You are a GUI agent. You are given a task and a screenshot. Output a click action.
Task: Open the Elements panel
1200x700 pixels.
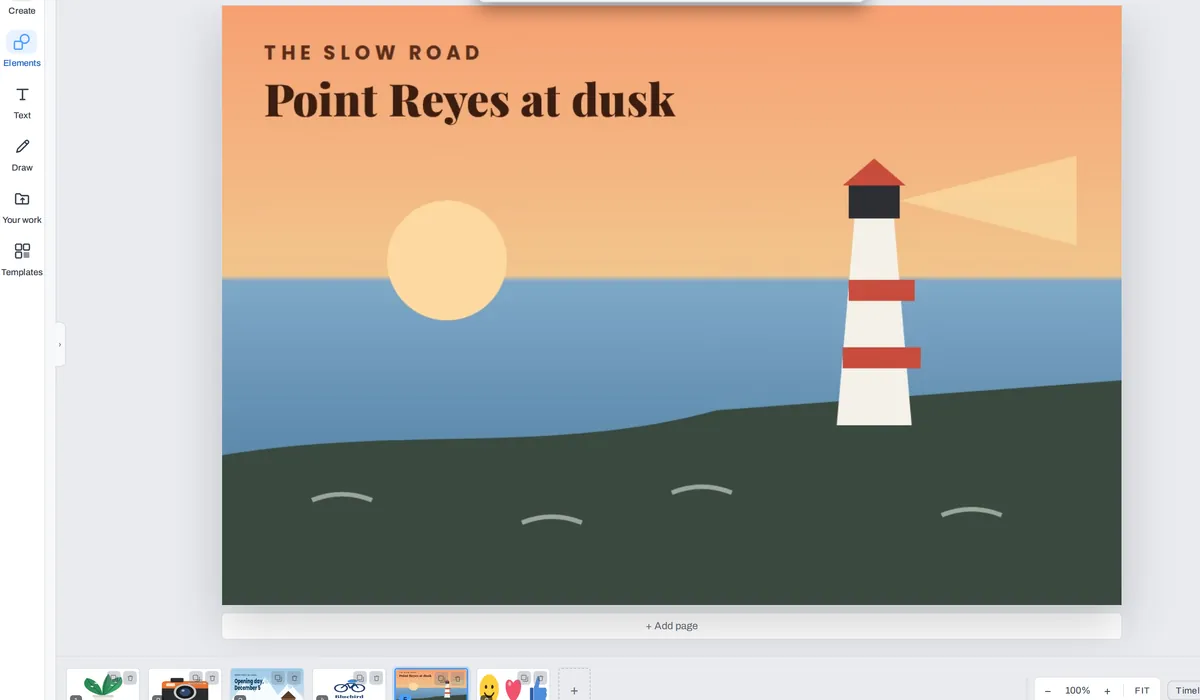22,49
